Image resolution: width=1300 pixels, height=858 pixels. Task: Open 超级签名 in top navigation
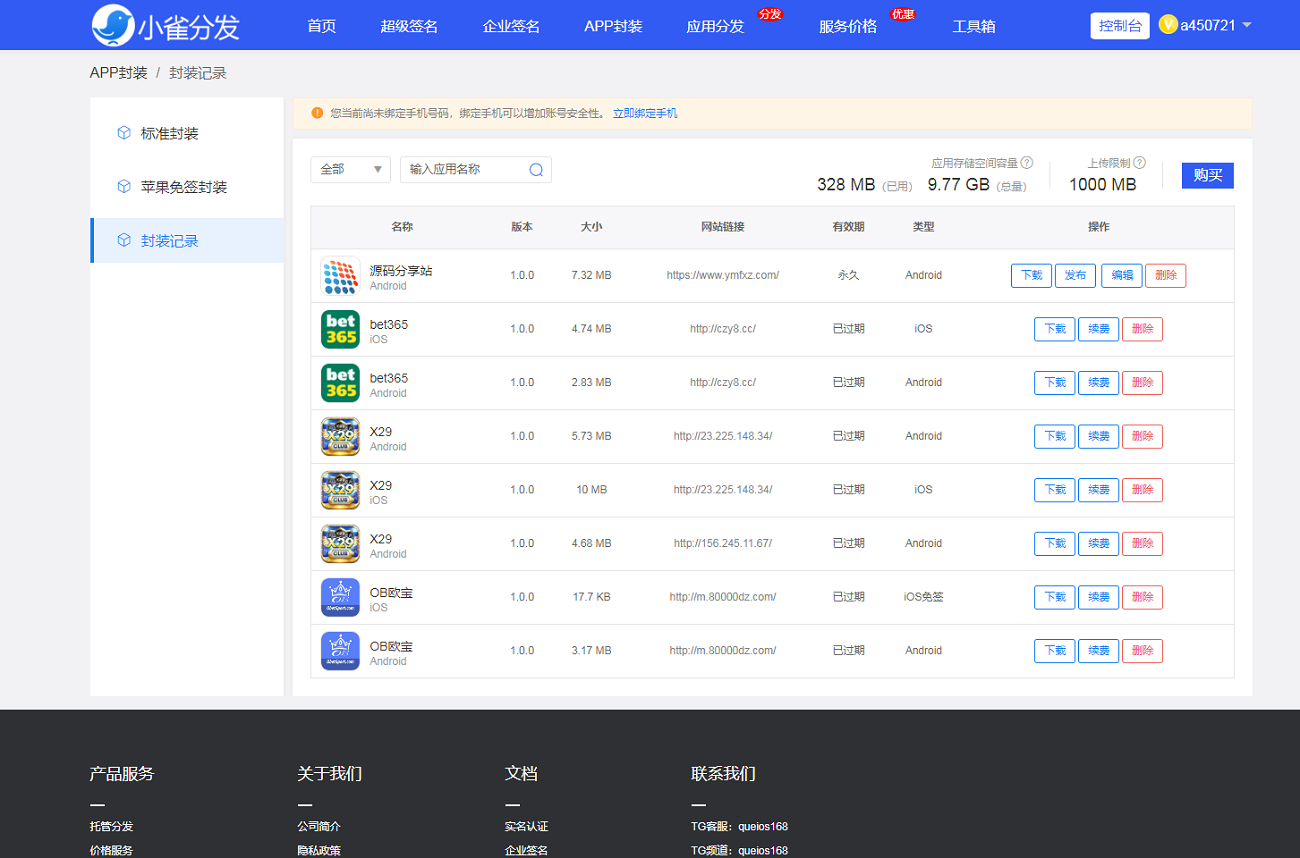coord(409,26)
